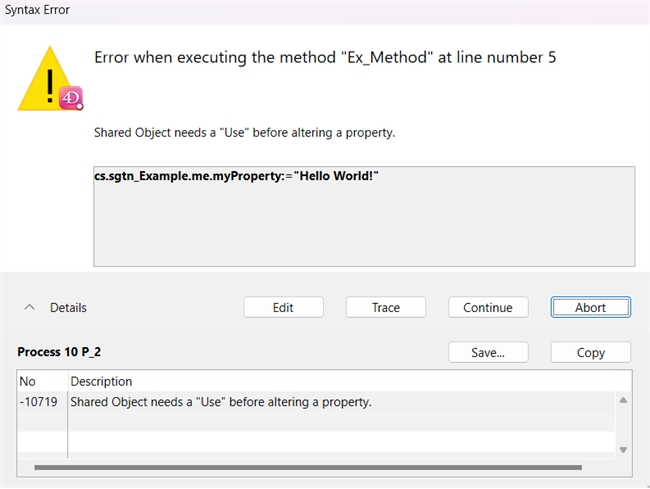Click the "Description" column header

click(101, 381)
